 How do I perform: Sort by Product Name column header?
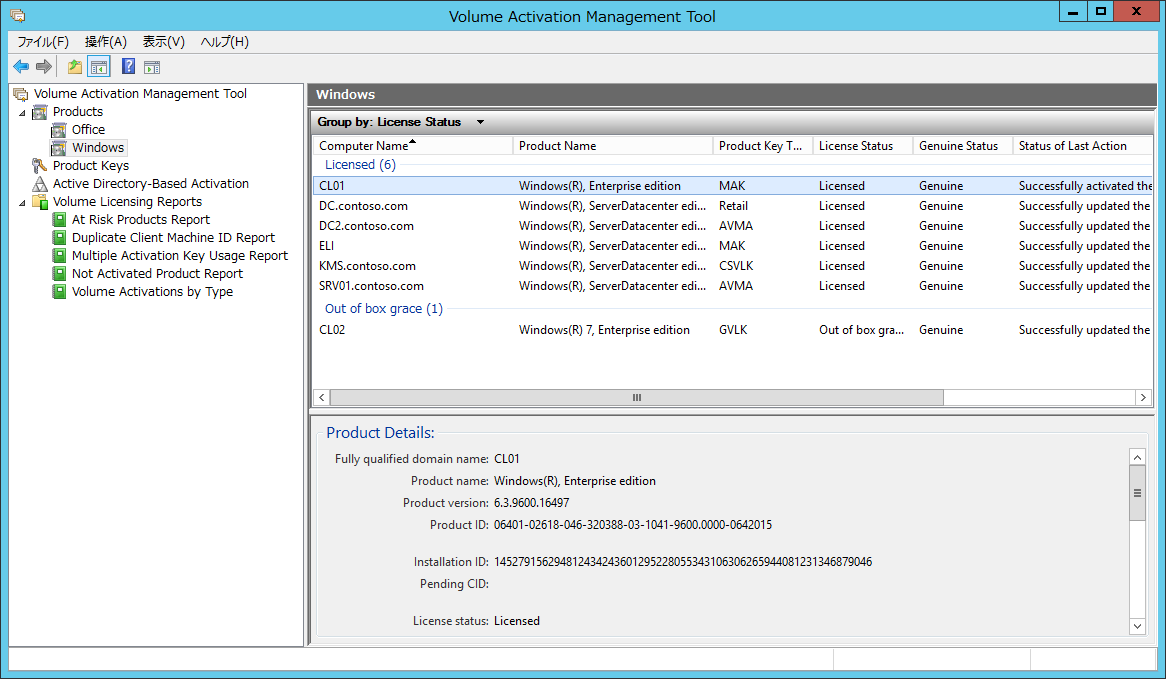point(613,146)
